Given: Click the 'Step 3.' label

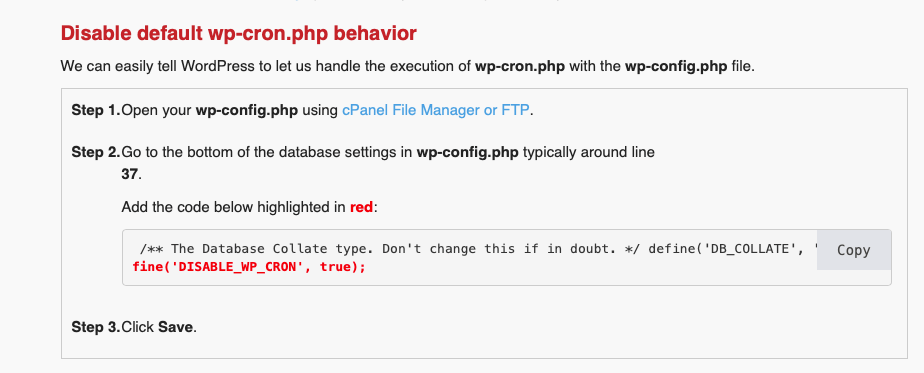Looking at the screenshot, I should click(95, 327).
